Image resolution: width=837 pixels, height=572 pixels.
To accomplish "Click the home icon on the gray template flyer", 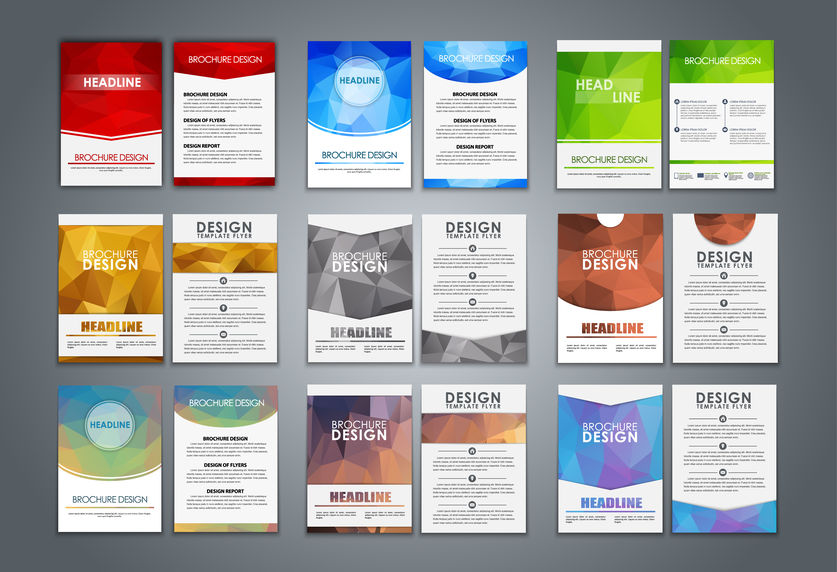I will pos(473,247).
